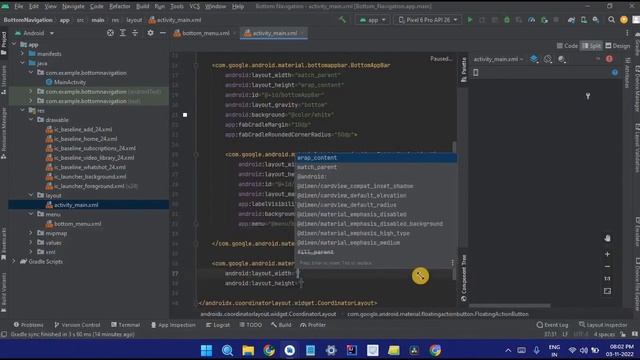Open the Terminal tool window

tap(125, 325)
